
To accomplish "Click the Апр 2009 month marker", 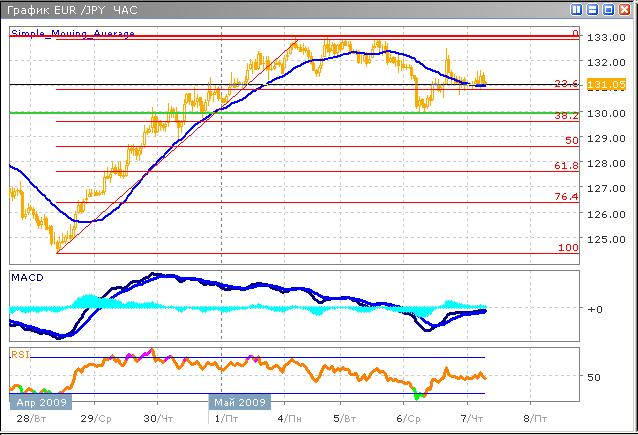I will point(38,402).
